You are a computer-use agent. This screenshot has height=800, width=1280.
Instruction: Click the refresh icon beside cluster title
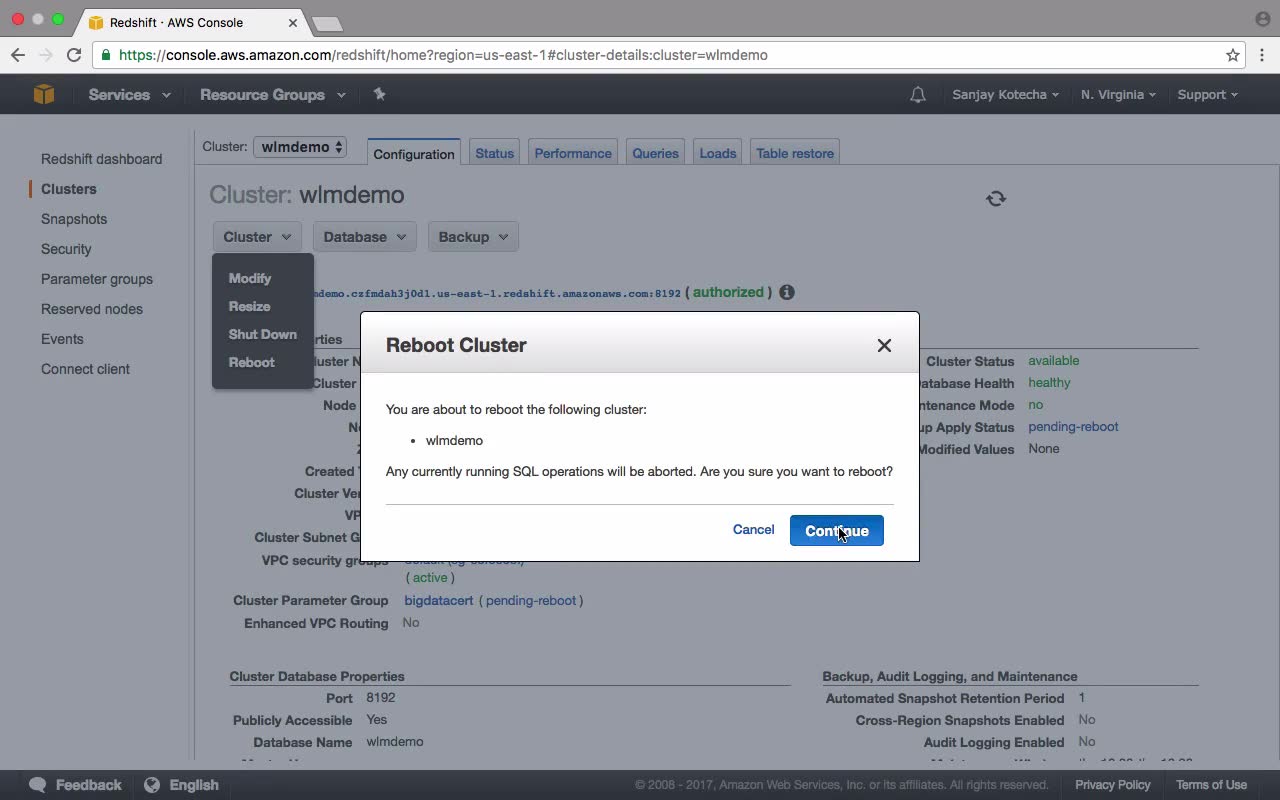996,198
